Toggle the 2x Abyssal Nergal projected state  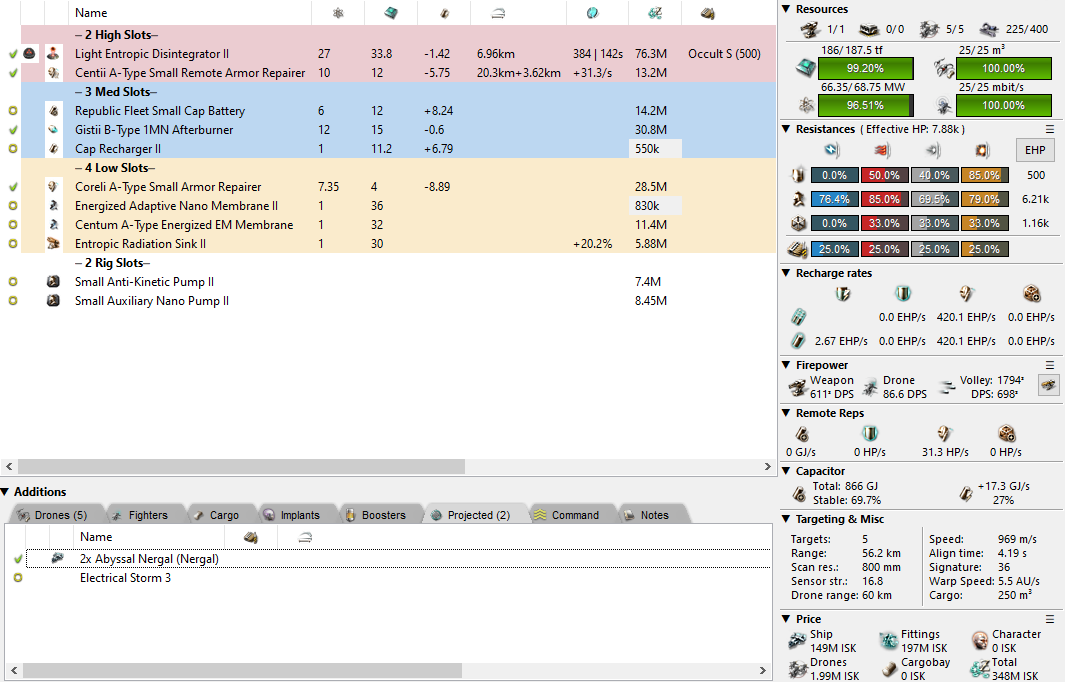click(17, 559)
